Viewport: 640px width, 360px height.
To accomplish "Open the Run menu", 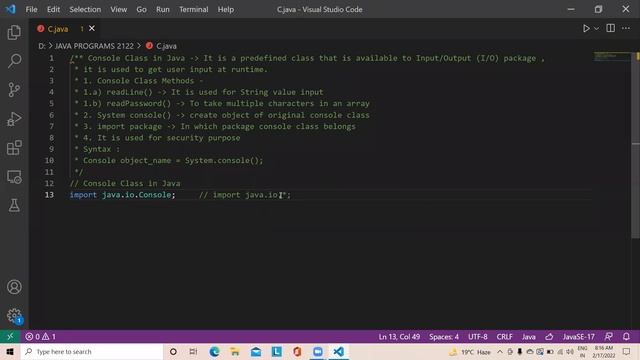I will (x=162, y=9).
